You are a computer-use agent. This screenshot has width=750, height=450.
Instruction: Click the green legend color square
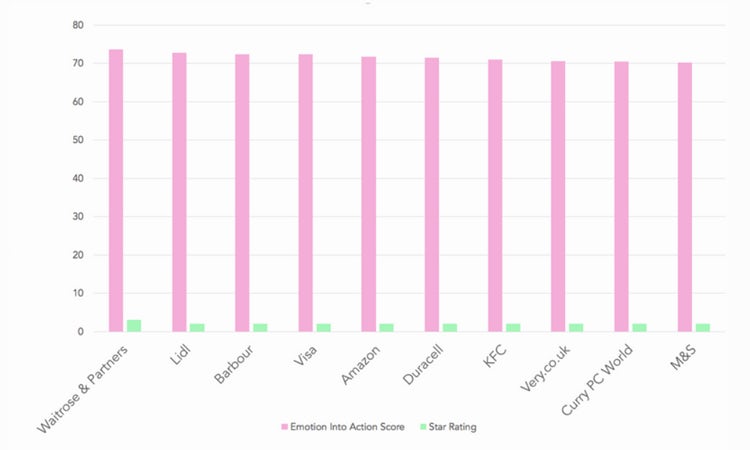(x=423, y=427)
